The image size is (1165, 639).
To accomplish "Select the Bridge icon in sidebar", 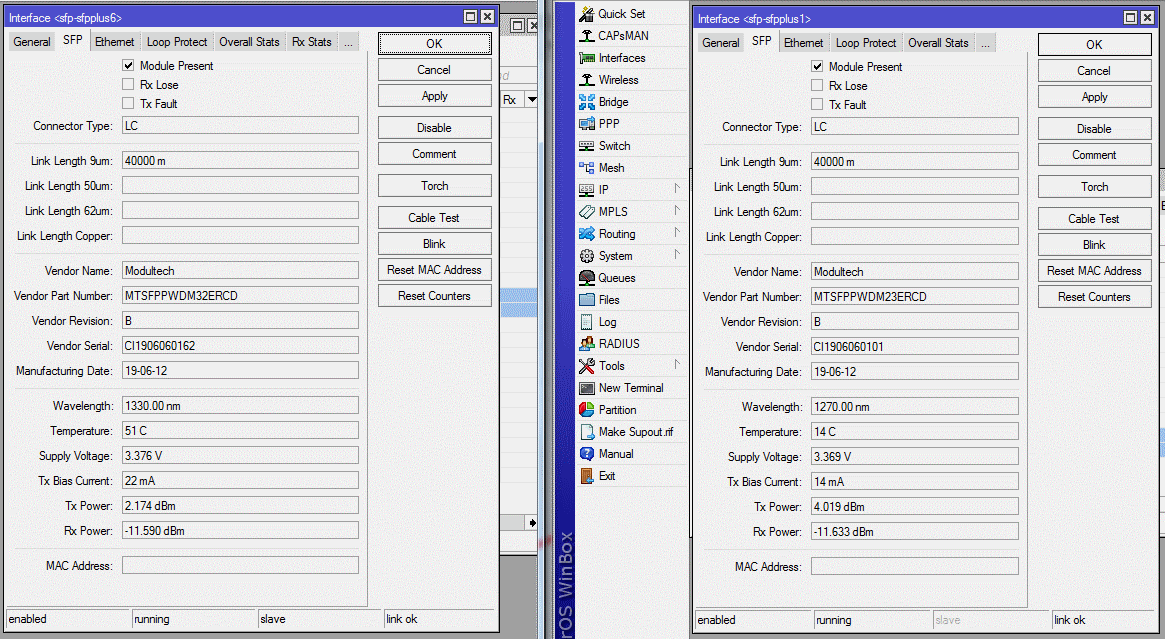I will tap(587, 102).
